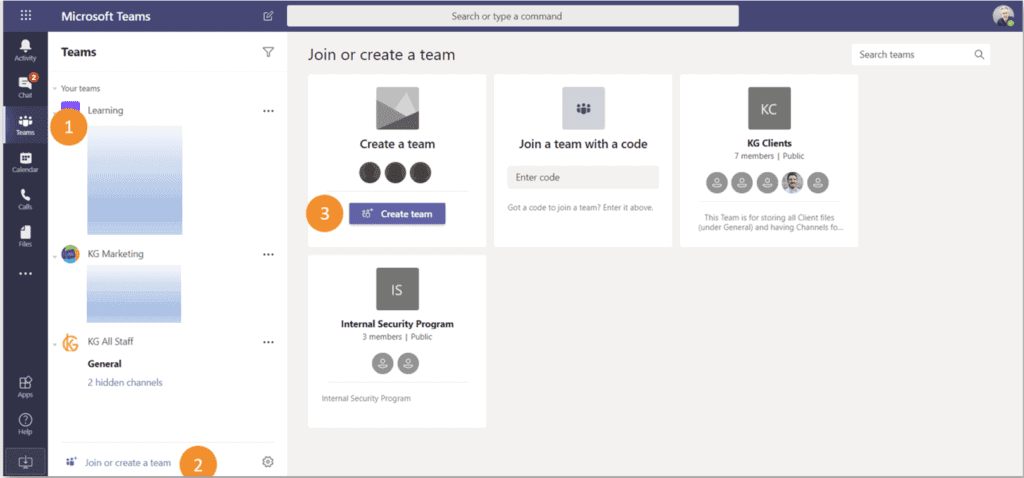The width and height of the screenshot is (1024, 478).
Task: Open the Calendar view
Action: pos(25,162)
